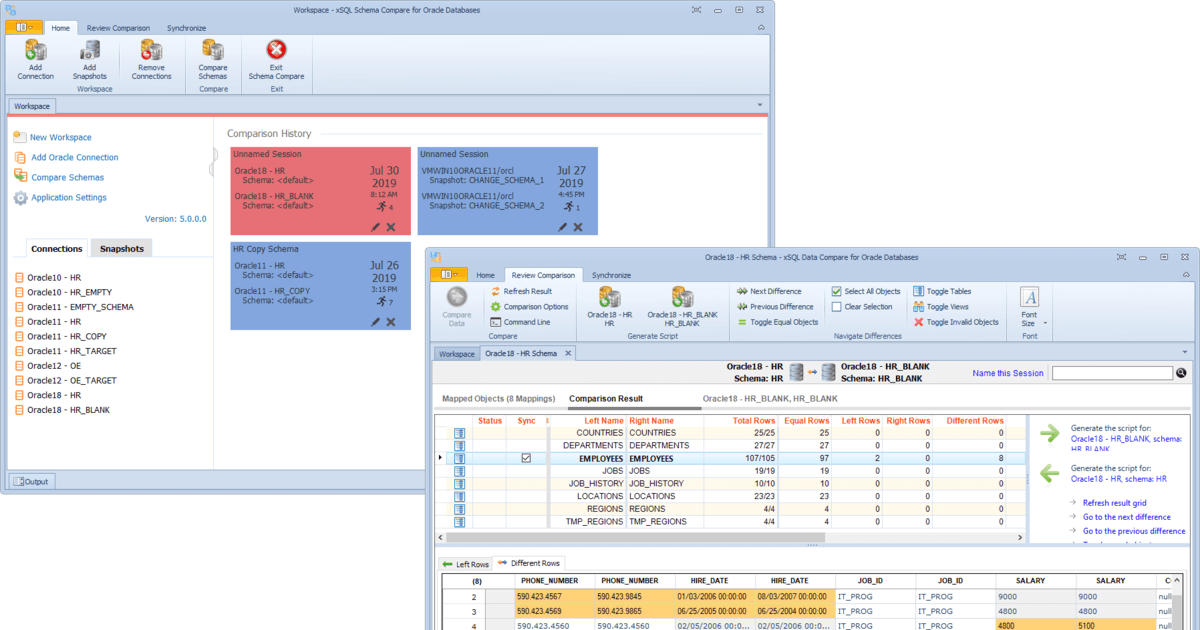The width and height of the screenshot is (1200, 630).
Task: Click the session search input field
Action: [x=1112, y=373]
